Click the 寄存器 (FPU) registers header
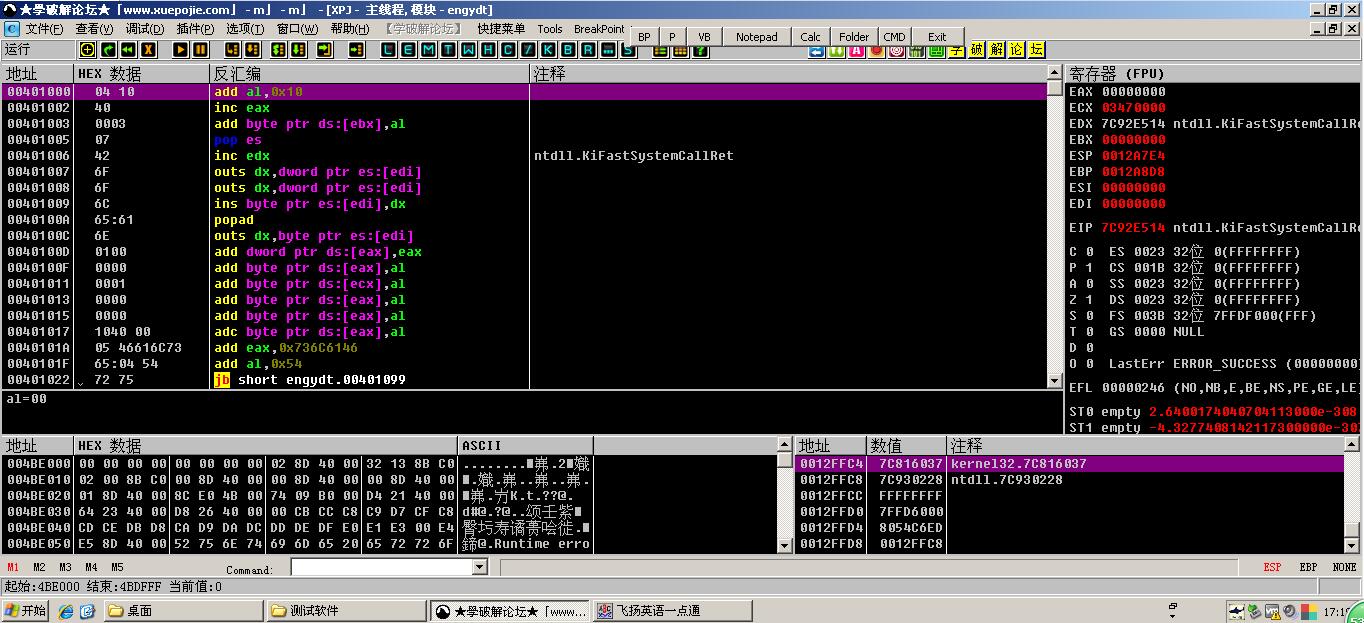The width and height of the screenshot is (1364, 623). (1215, 73)
